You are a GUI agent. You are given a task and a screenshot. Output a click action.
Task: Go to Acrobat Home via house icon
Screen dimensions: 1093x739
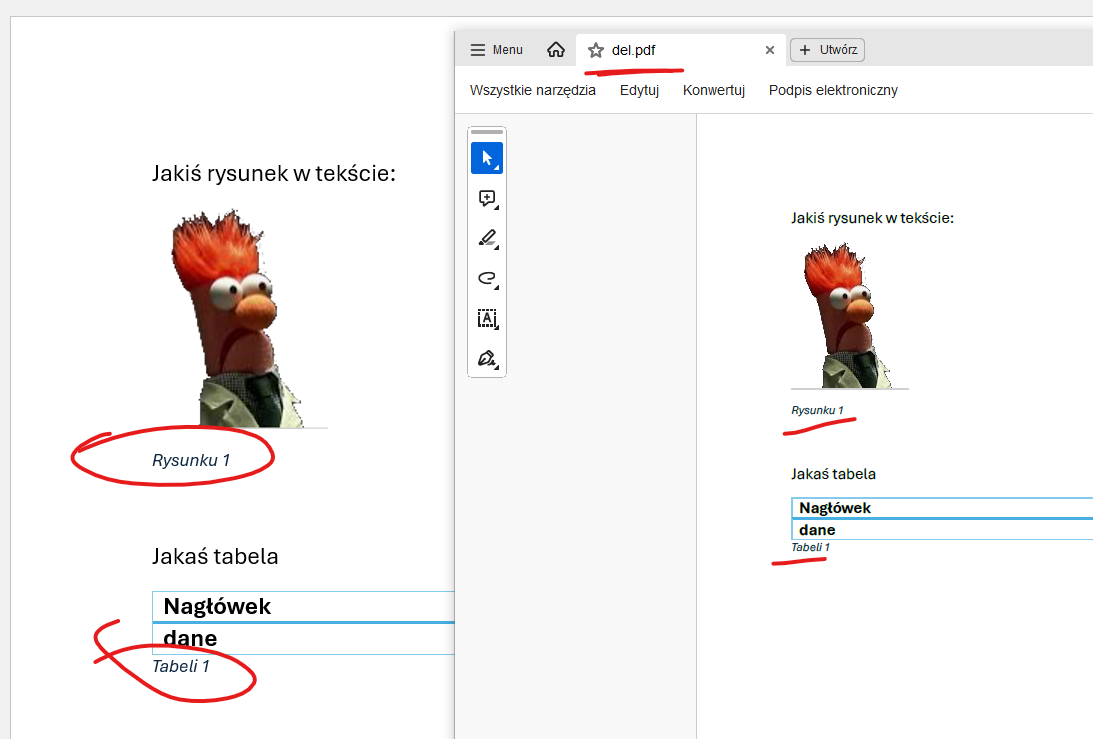tap(556, 49)
